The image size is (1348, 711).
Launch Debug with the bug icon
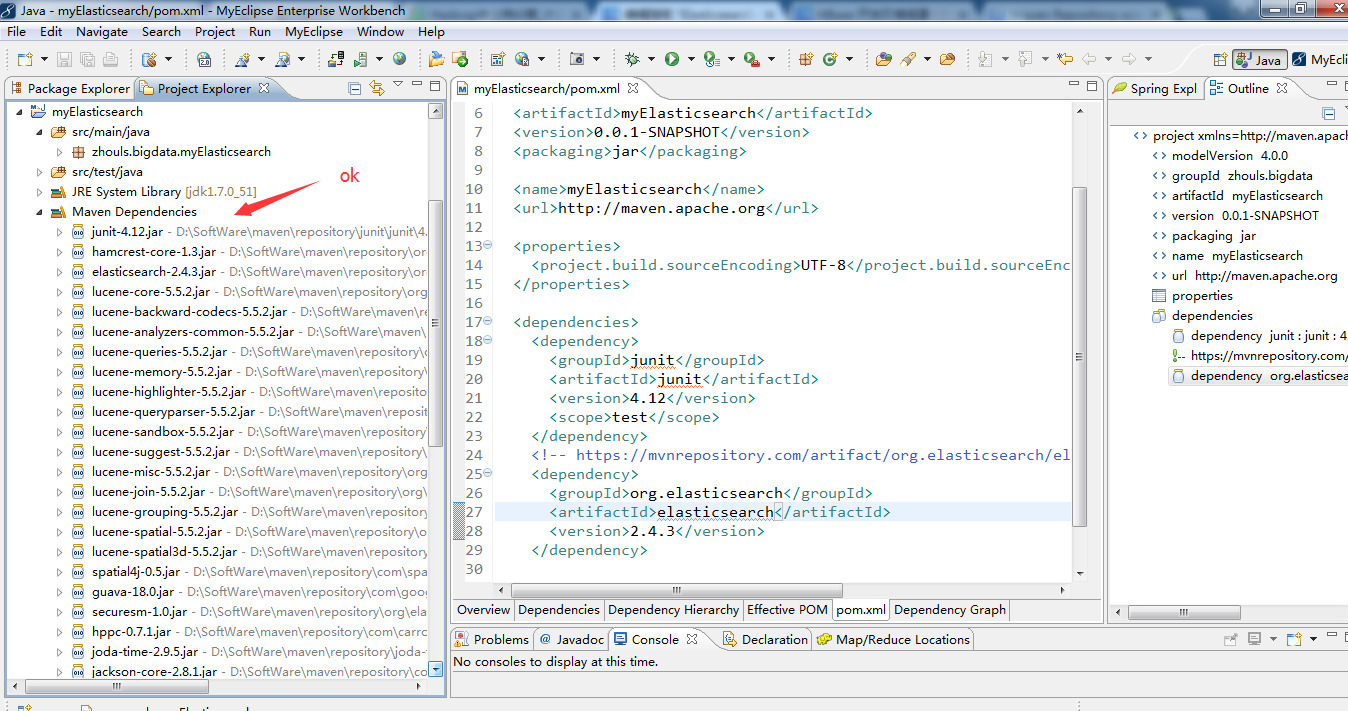pyautogui.click(x=632, y=59)
